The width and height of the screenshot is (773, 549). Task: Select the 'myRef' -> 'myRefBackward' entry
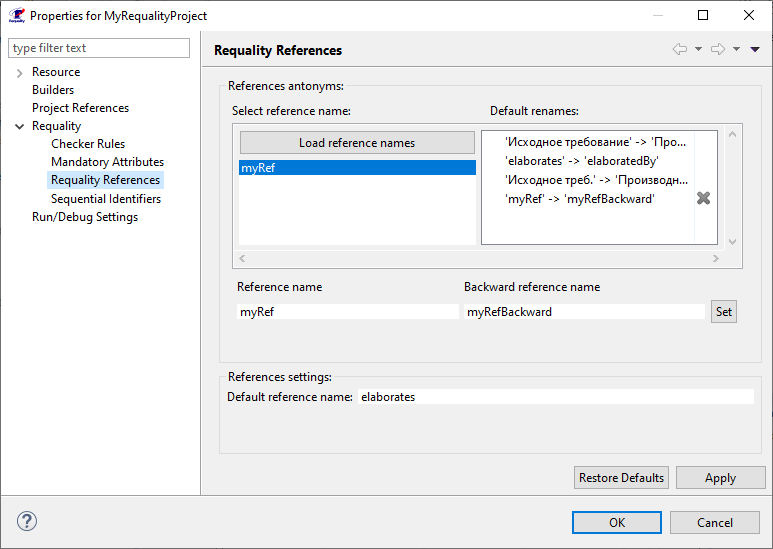(580, 199)
